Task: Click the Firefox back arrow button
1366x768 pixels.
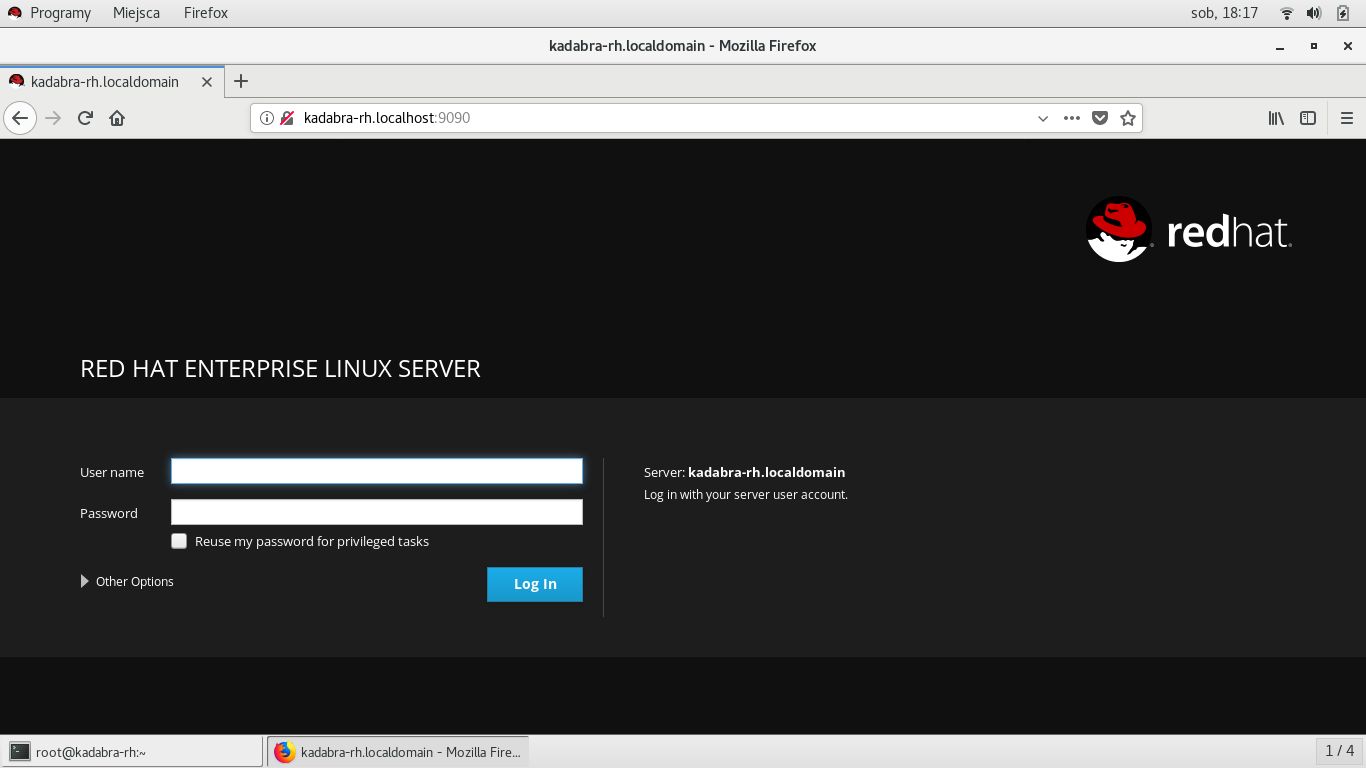Action: pyautogui.click(x=20, y=118)
